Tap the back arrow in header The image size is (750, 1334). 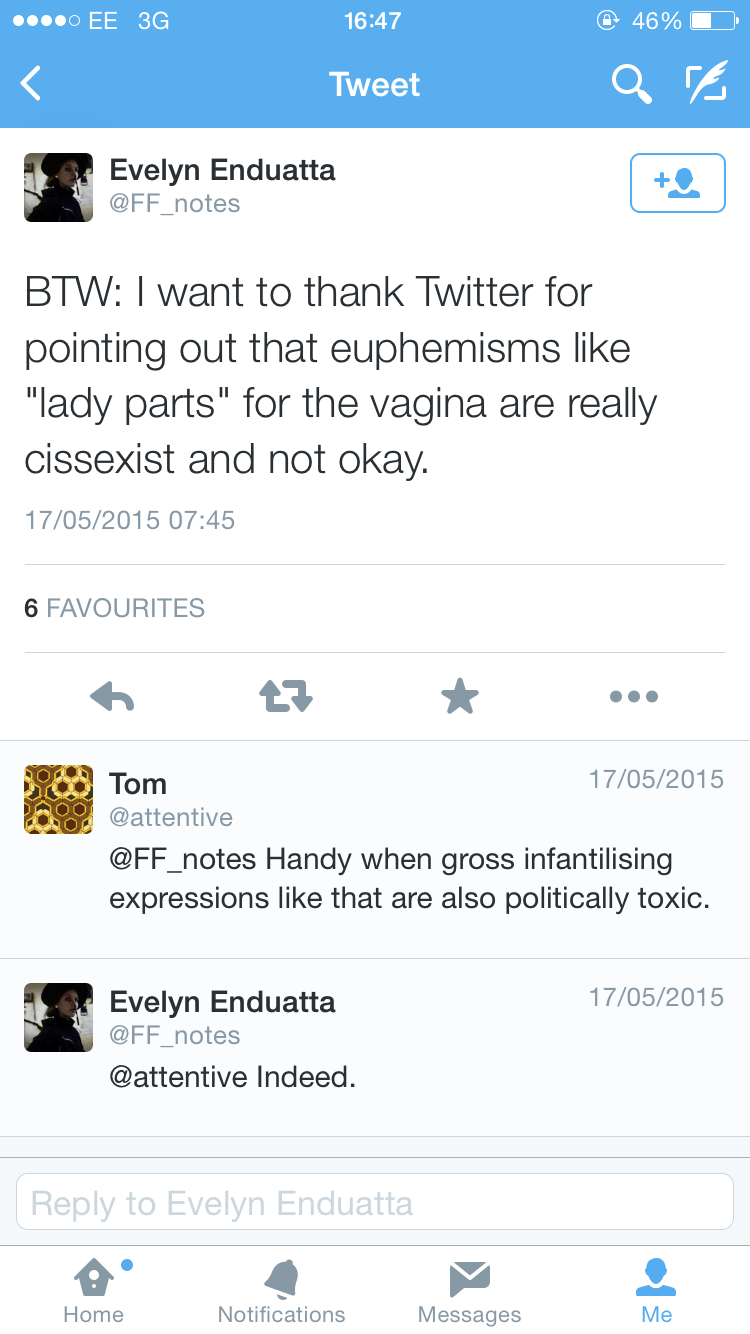32,84
